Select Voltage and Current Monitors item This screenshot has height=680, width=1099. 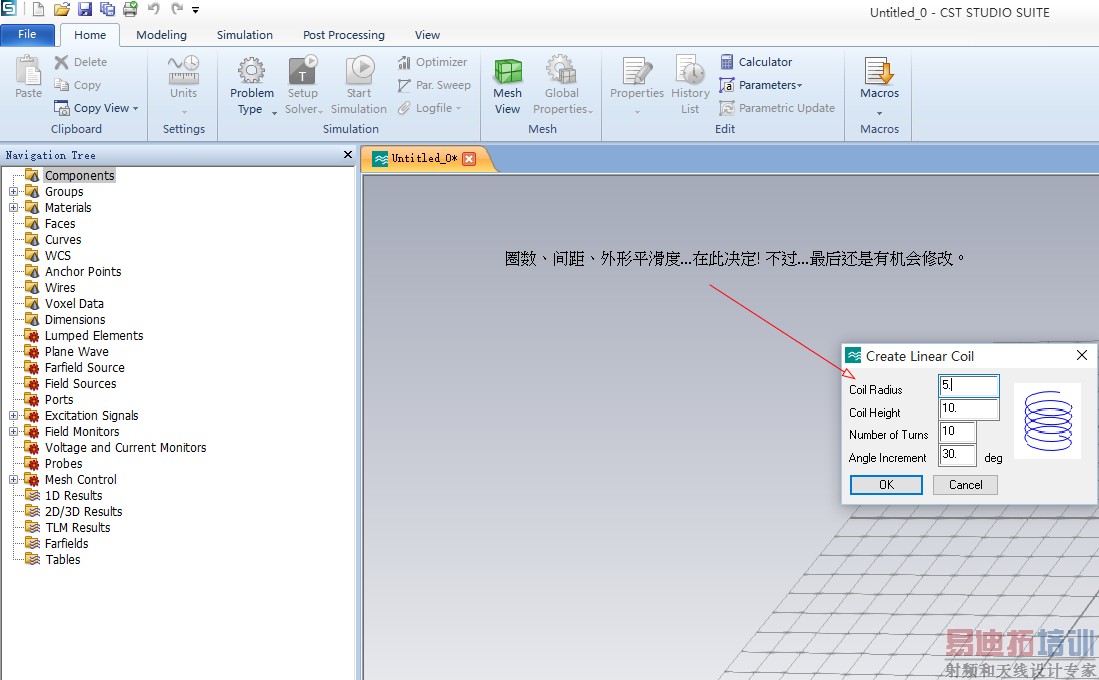[x=125, y=447]
